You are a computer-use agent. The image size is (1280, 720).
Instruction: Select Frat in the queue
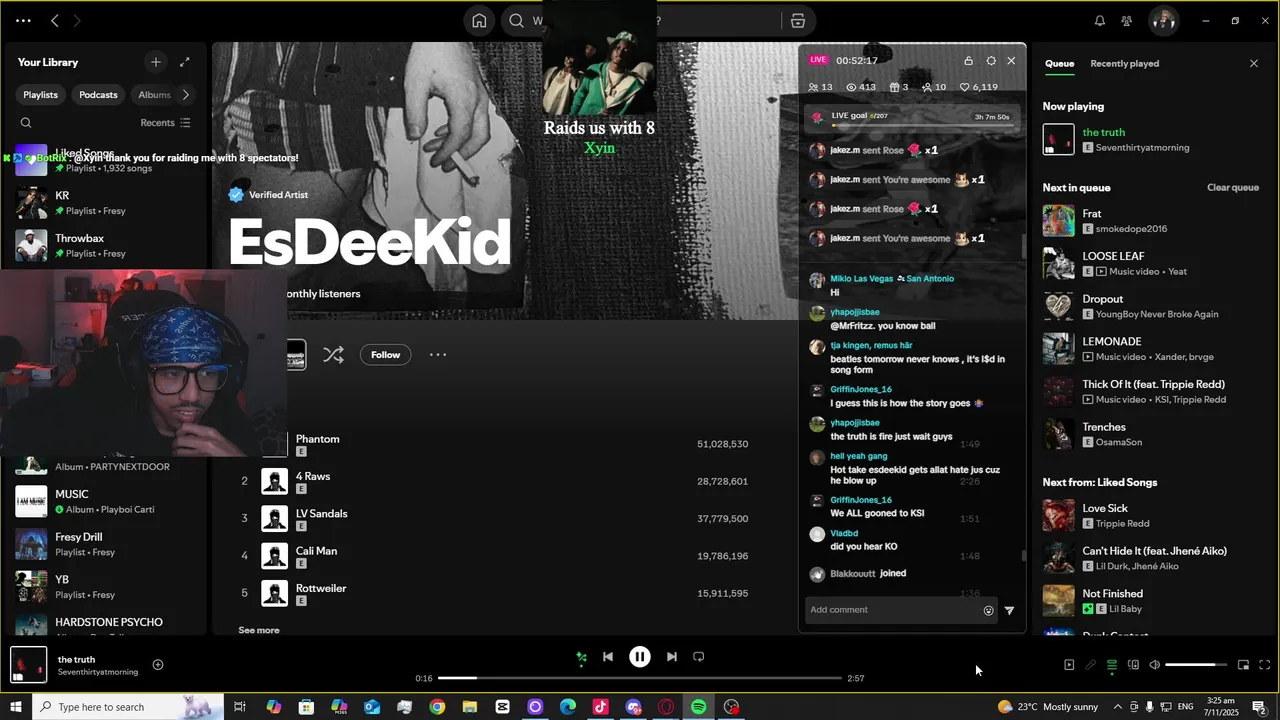coord(1150,221)
